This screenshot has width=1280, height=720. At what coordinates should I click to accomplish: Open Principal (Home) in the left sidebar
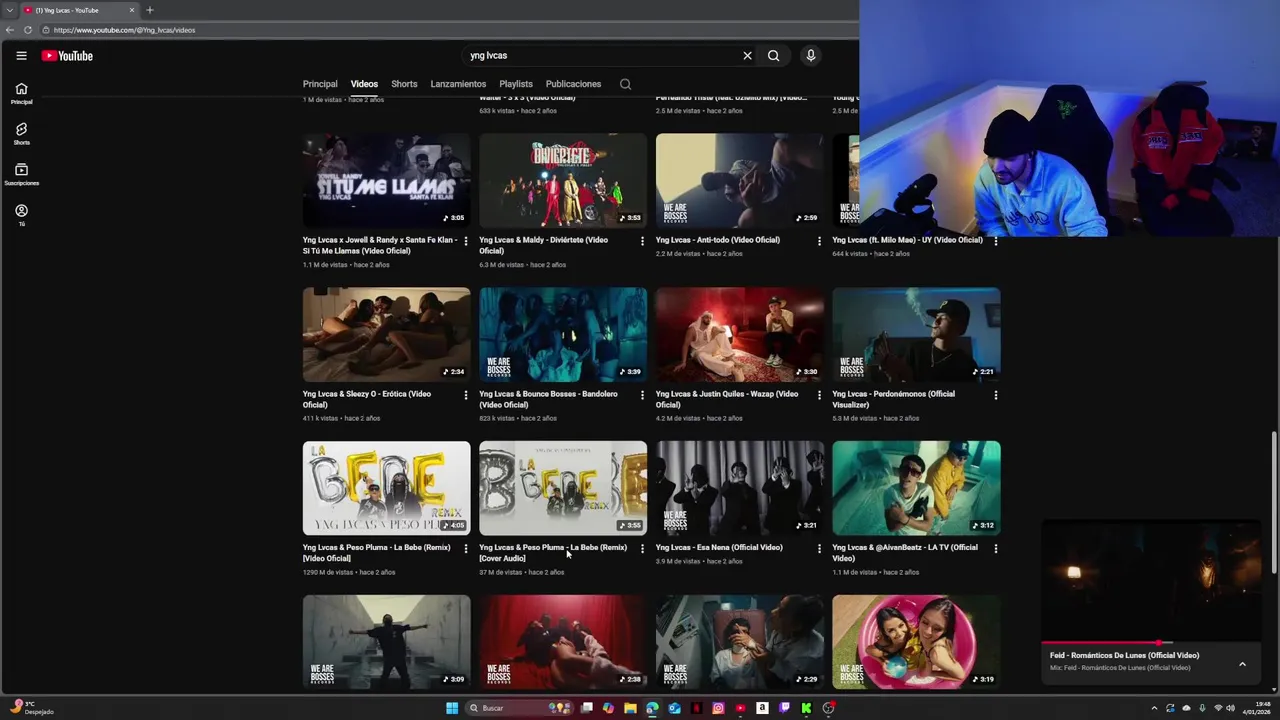tap(21, 94)
